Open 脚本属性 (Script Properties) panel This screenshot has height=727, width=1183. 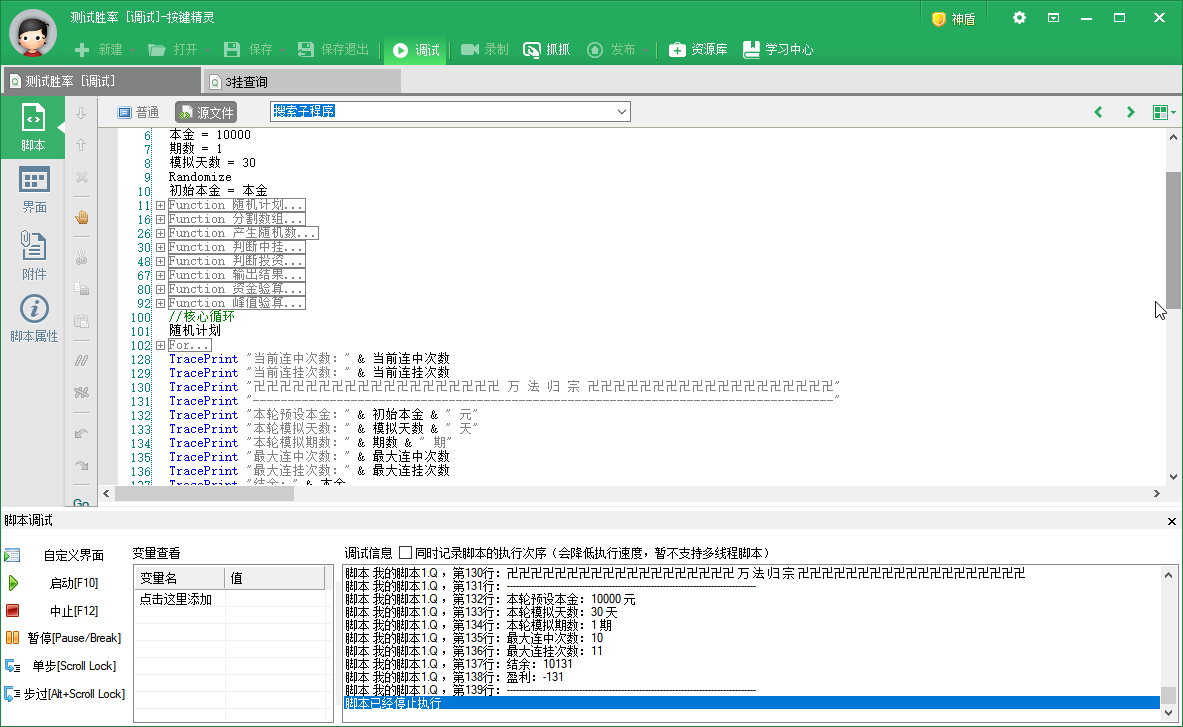pos(34,320)
